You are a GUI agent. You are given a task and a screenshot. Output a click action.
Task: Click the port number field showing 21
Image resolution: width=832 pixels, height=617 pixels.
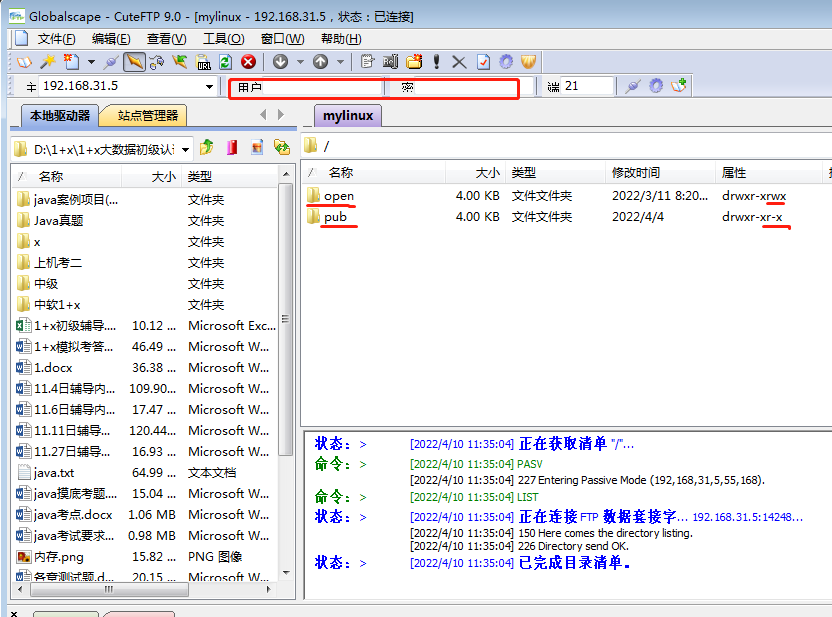click(587, 87)
